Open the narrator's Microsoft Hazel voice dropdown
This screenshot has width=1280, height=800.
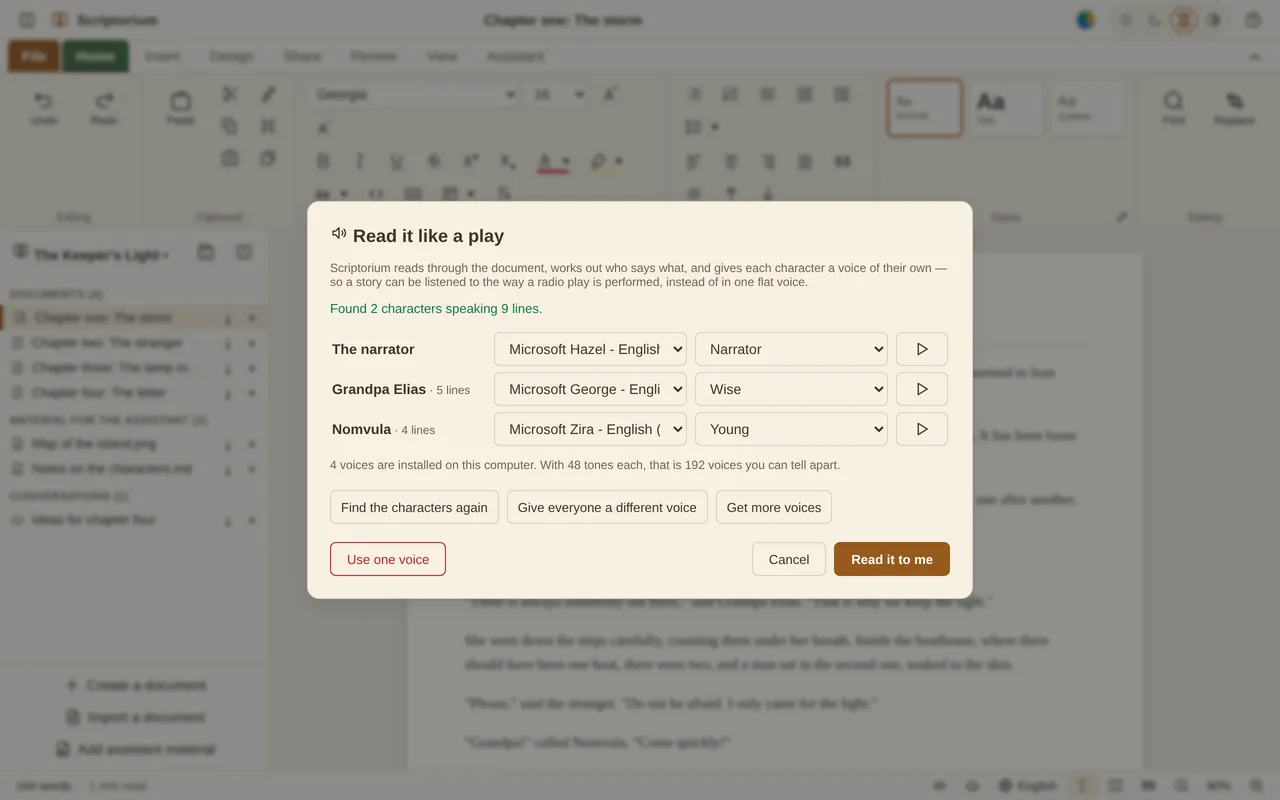pos(590,349)
